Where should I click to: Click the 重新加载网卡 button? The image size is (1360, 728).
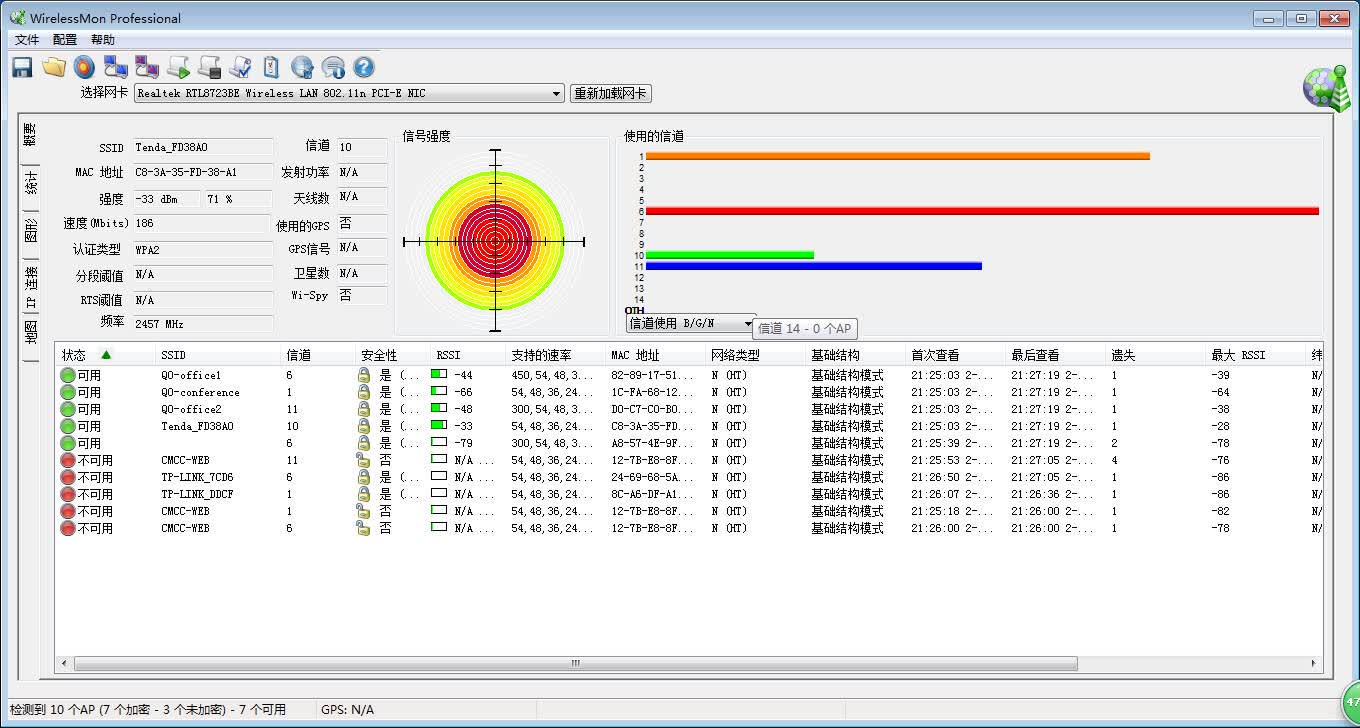[x=610, y=93]
